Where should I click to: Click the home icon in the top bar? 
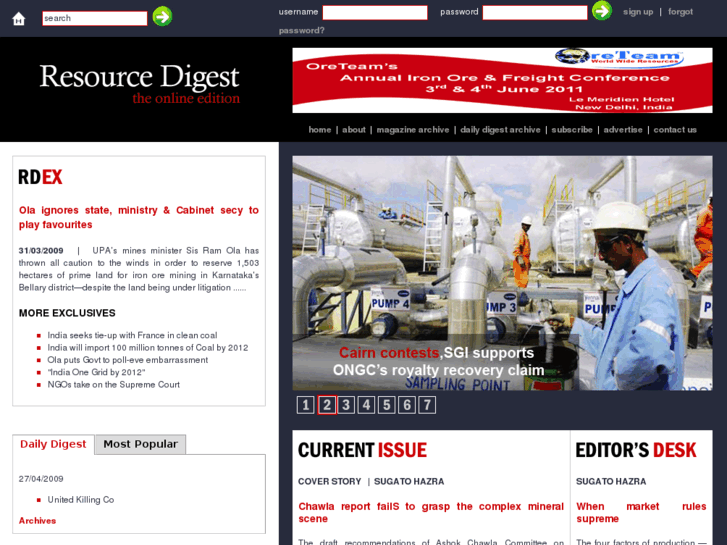pos(19,19)
